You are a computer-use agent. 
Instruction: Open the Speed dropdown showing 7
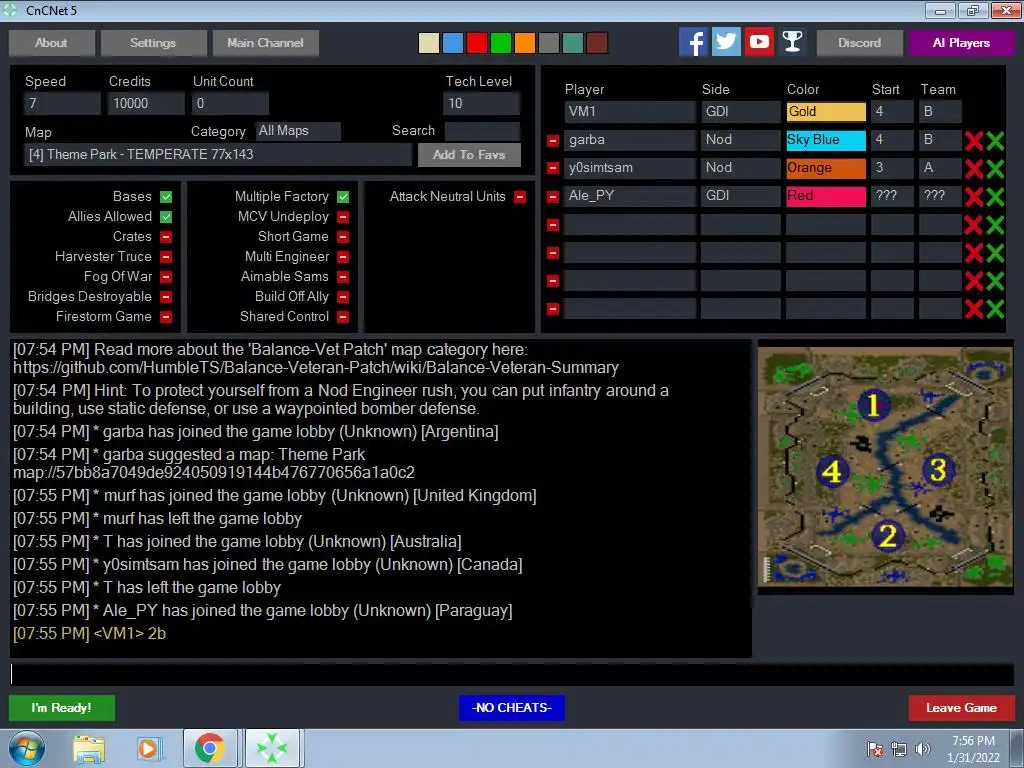coord(62,103)
